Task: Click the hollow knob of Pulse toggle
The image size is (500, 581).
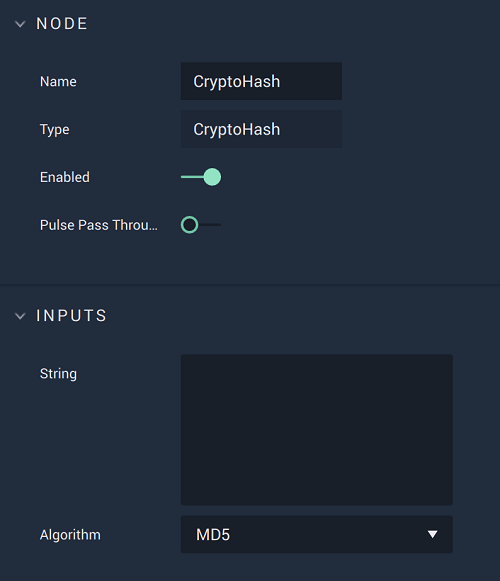Action: click(x=189, y=225)
